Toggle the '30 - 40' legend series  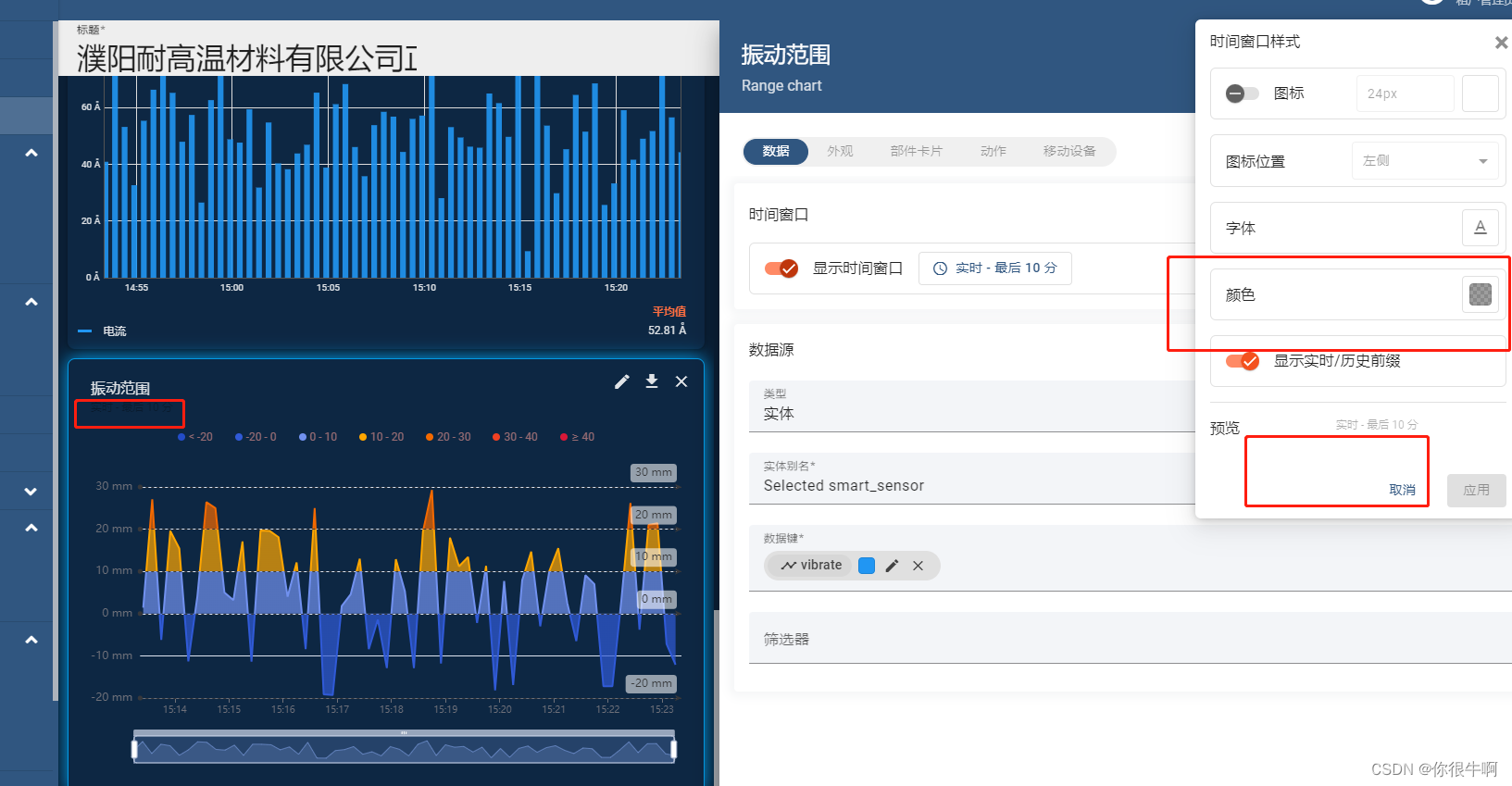515,437
